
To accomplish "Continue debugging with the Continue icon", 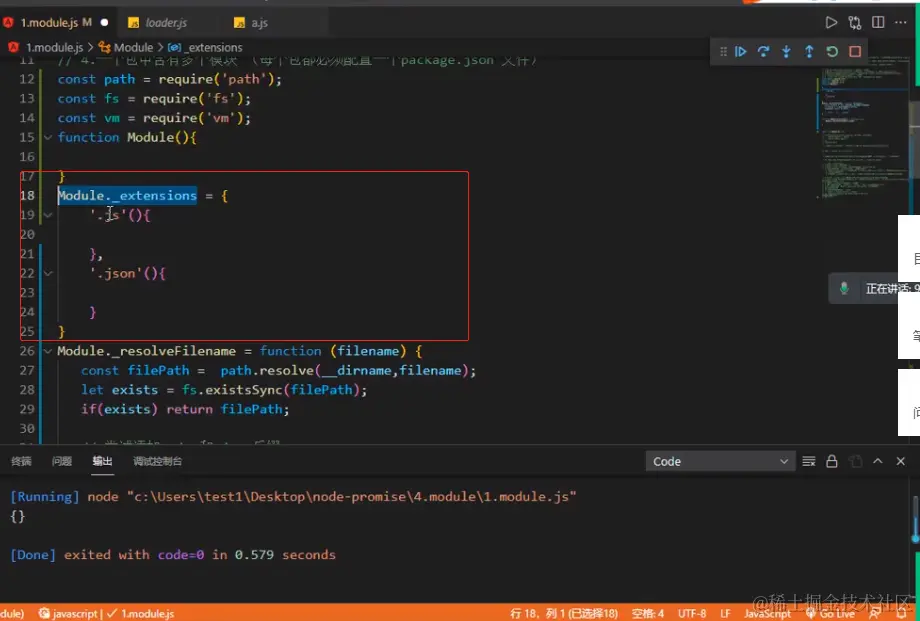I will coord(740,52).
